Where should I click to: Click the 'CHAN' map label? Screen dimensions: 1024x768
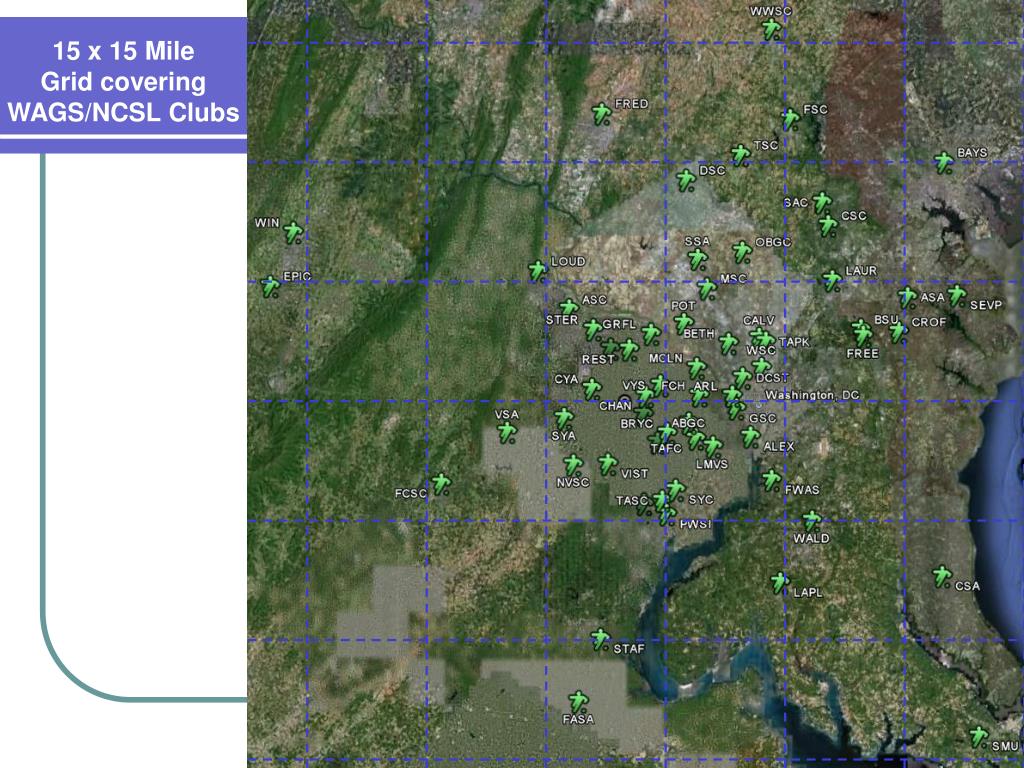[615, 406]
